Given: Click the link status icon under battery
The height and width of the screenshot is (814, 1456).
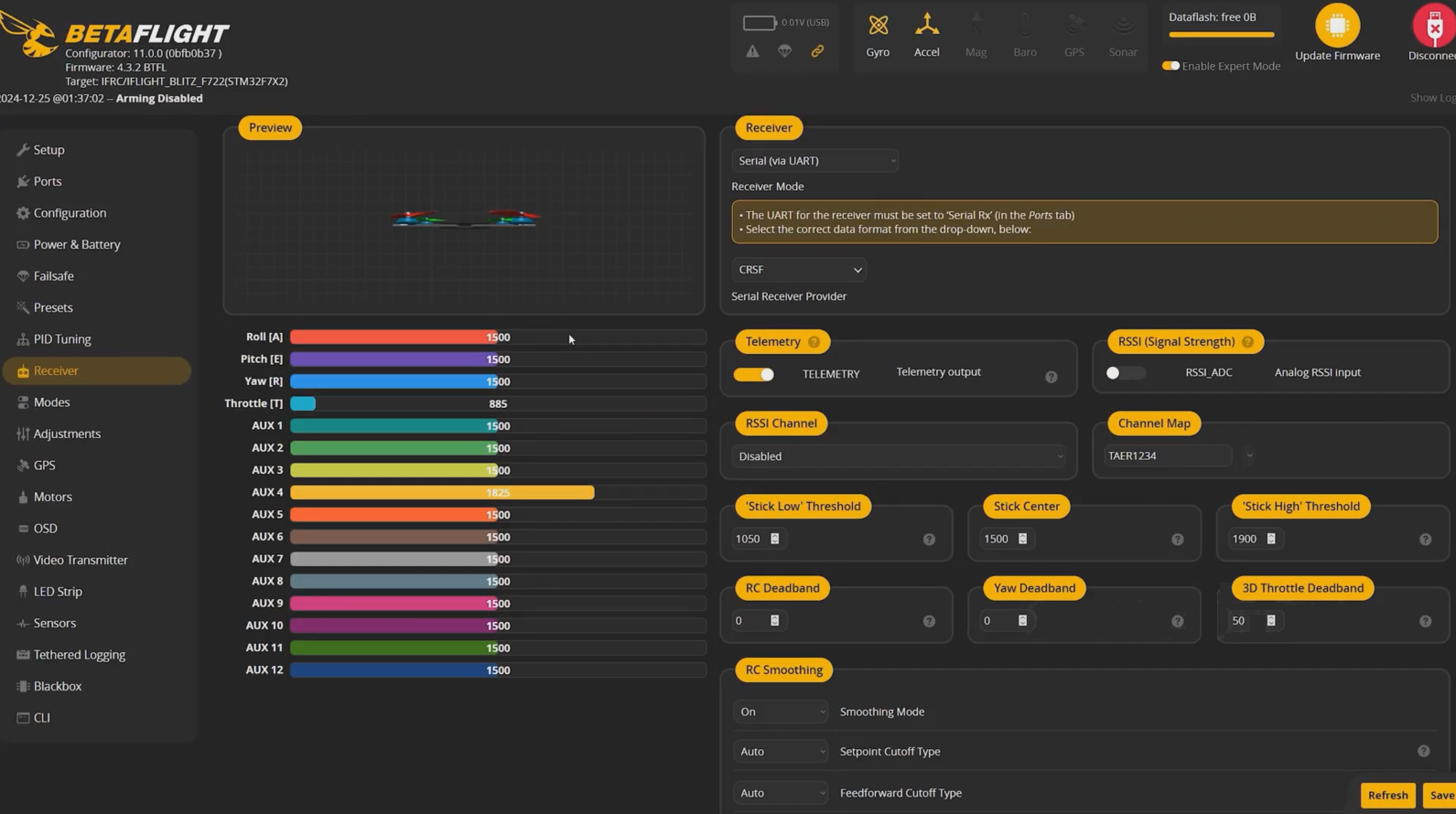Looking at the screenshot, I should (x=817, y=51).
